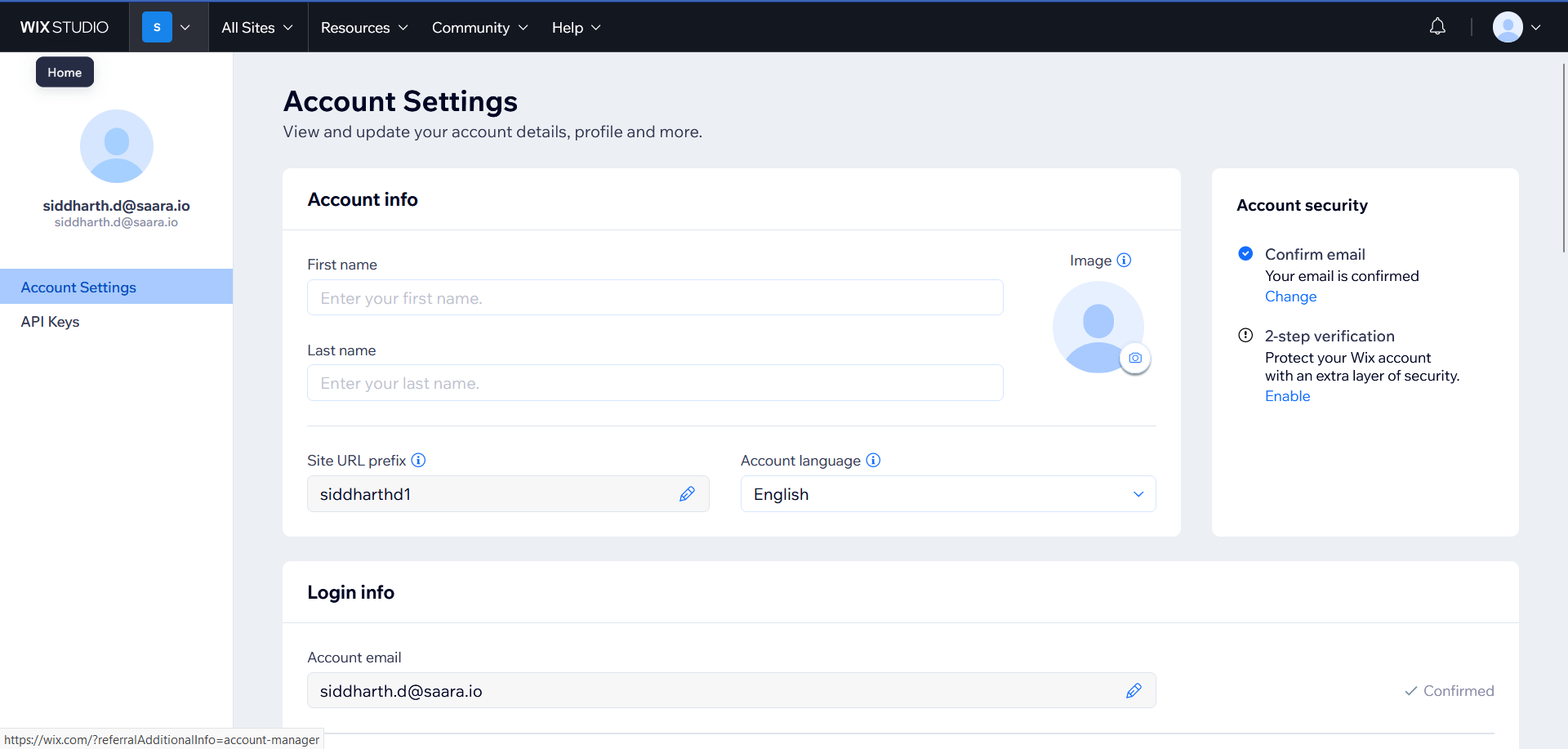Show info tooltip for Account language
The width and height of the screenshot is (1568, 749).
[x=873, y=461]
